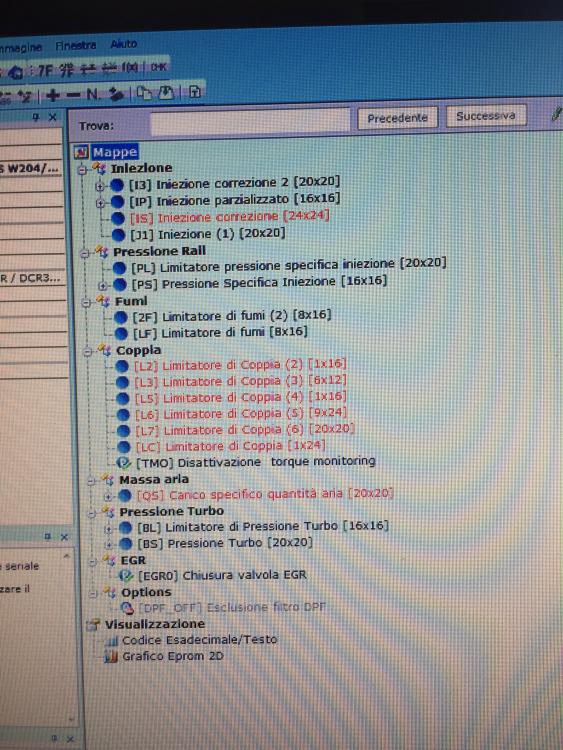Toggle the EGR0 Chiusura valvola EGR option

point(126,575)
